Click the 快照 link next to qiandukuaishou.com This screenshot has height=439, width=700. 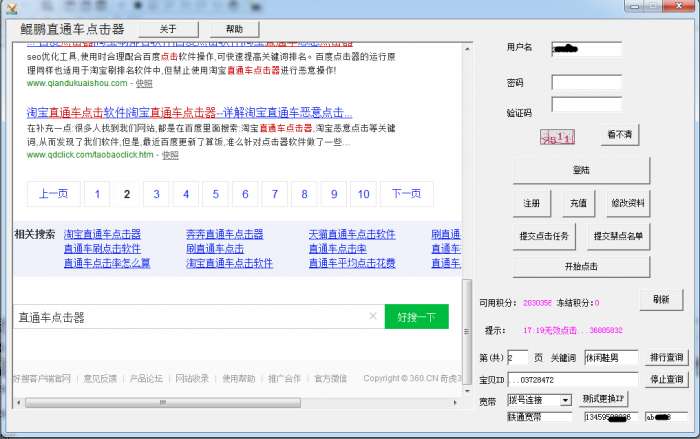point(144,84)
